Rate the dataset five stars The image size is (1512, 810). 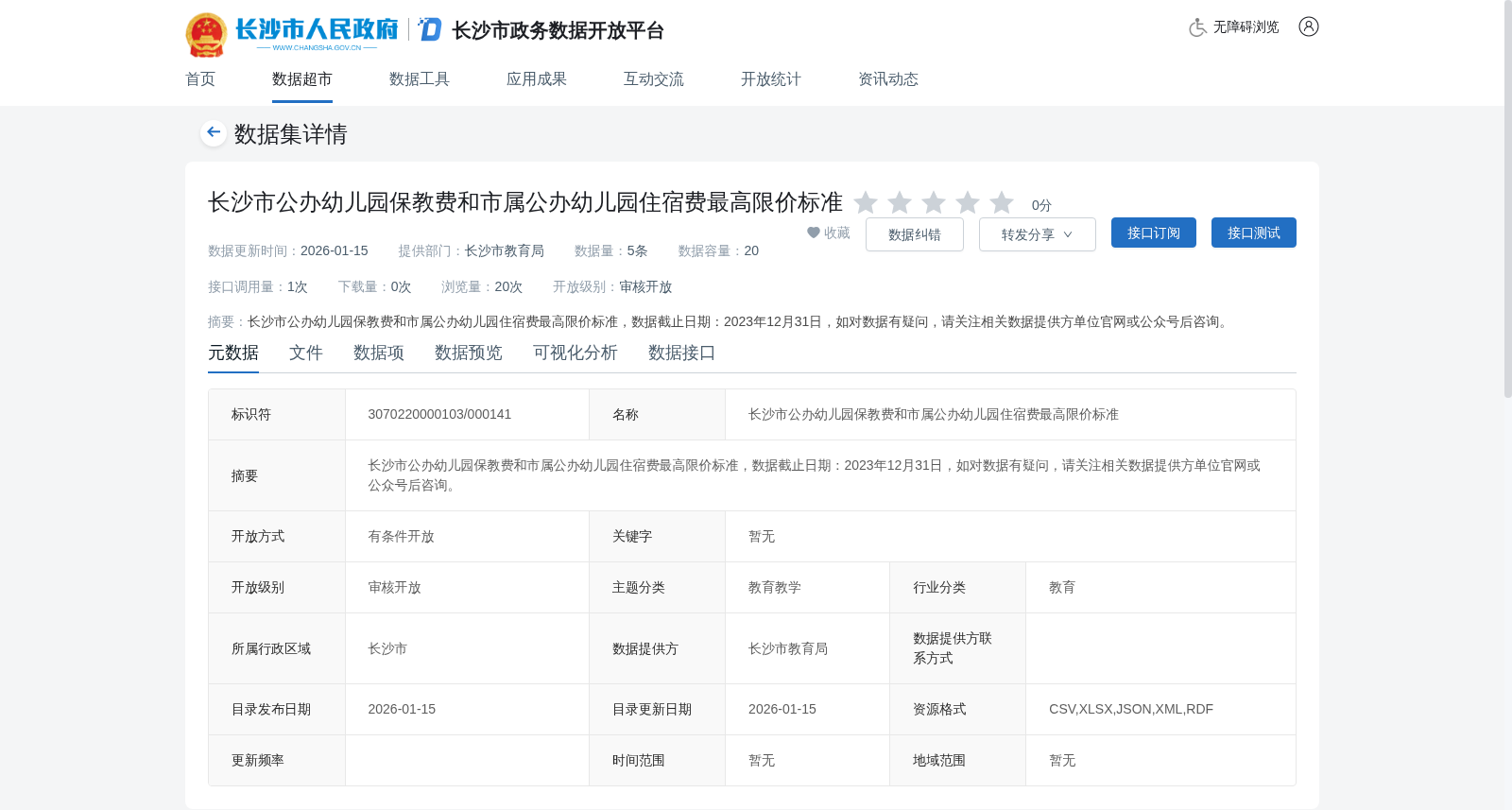pos(1002,203)
